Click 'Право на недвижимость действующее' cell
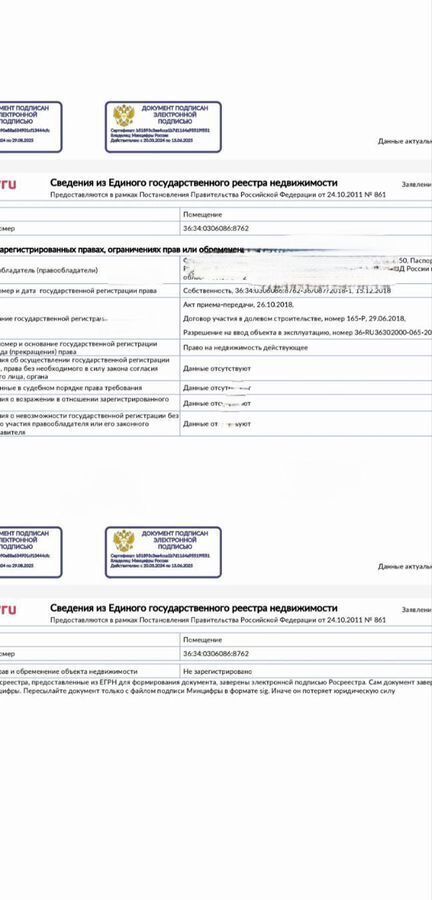Image resolution: width=432 pixels, height=900 pixels. pyautogui.click(x=246, y=347)
